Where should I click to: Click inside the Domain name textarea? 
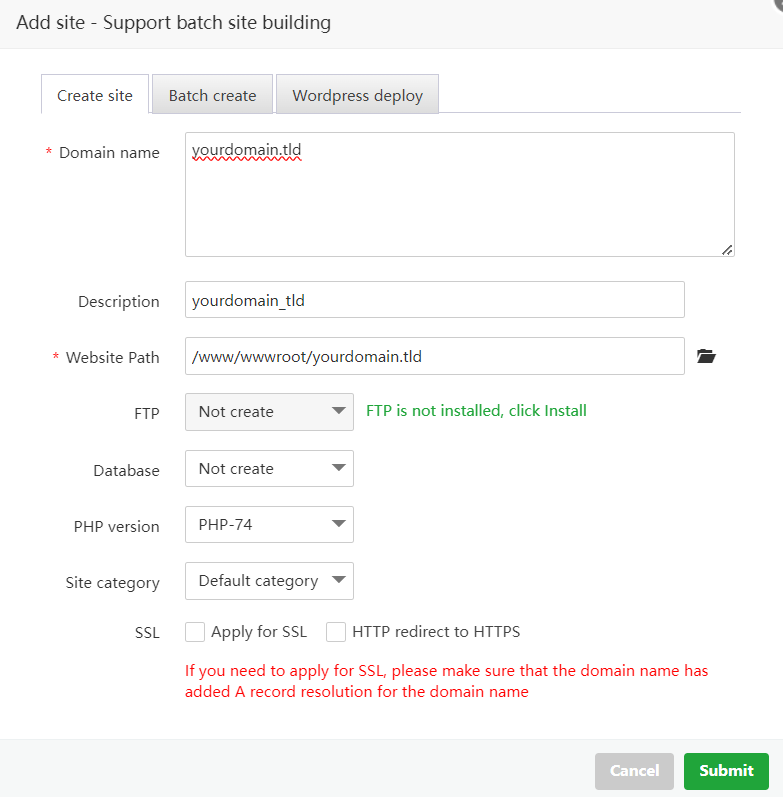point(459,194)
